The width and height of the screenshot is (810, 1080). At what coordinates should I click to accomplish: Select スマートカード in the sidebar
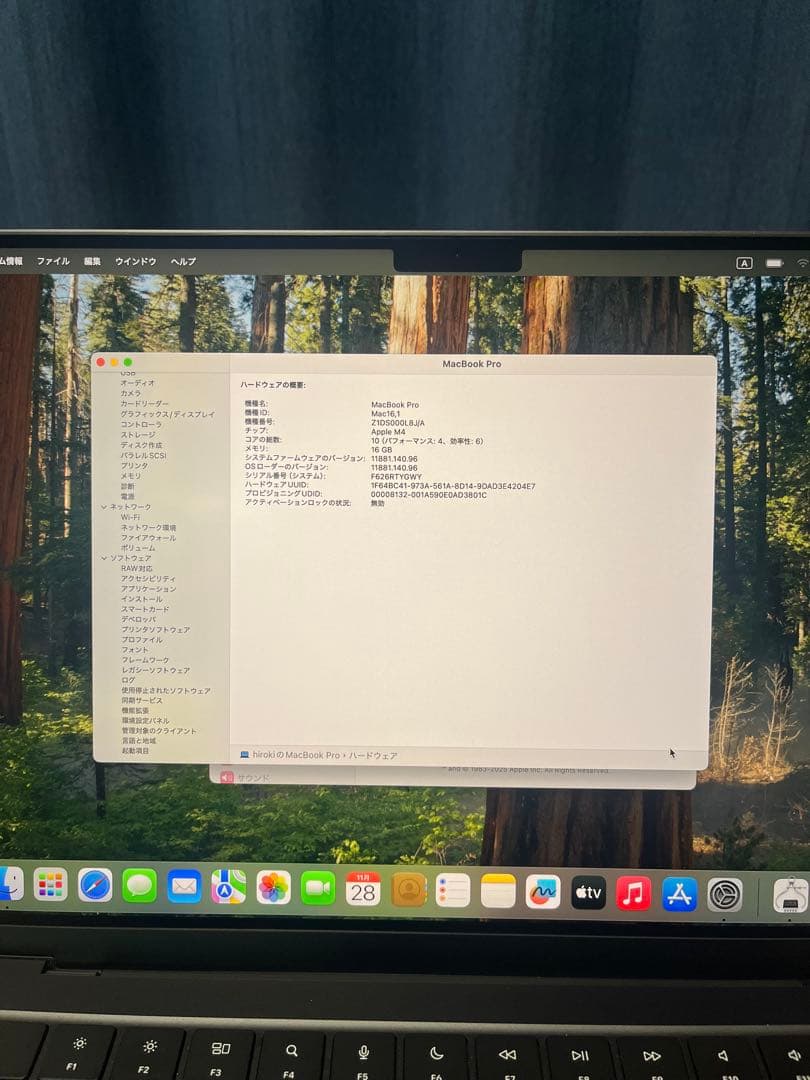(145, 609)
